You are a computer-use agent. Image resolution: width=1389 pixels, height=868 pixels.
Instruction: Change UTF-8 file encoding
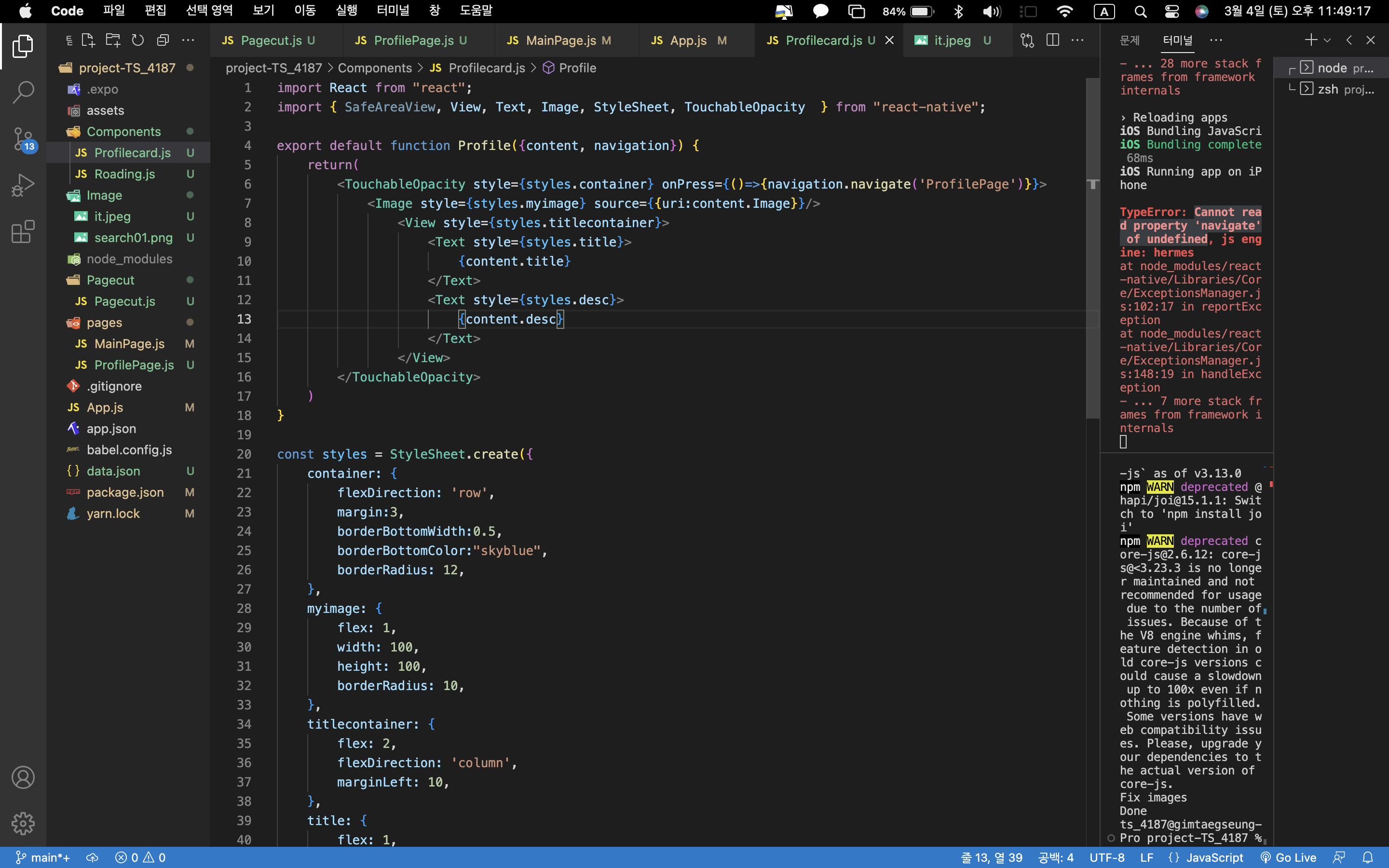(x=1107, y=858)
